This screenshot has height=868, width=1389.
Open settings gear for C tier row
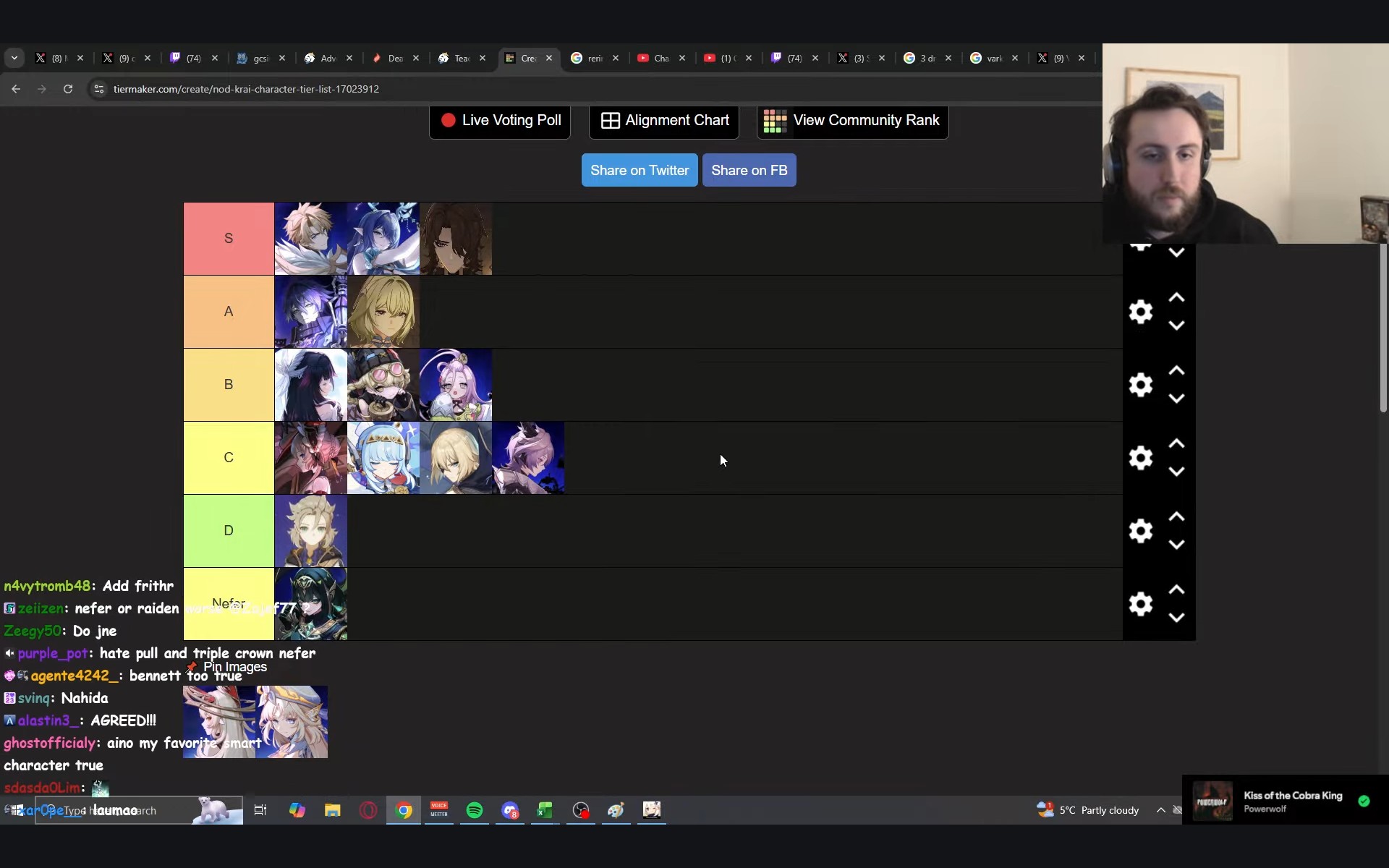tap(1140, 458)
